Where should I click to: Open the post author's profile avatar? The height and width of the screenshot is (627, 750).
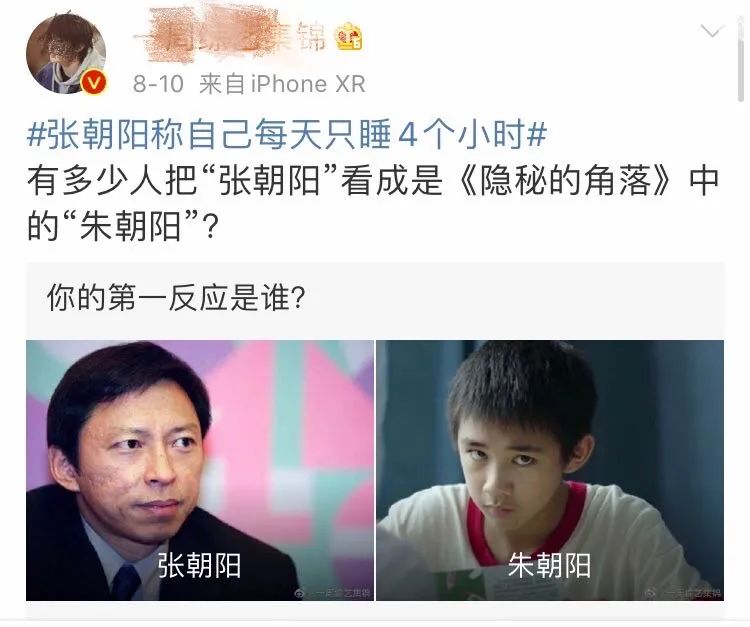tap(66, 53)
